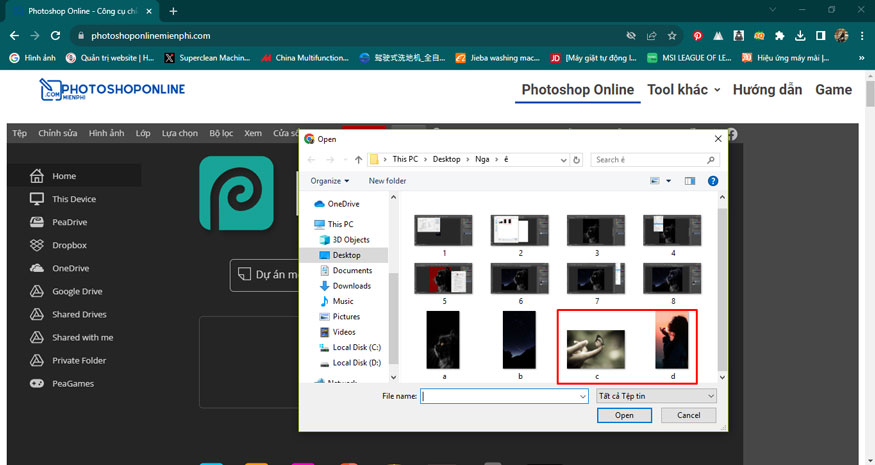
Task: Open the share page icon in address bar
Action: [x=651, y=36]
